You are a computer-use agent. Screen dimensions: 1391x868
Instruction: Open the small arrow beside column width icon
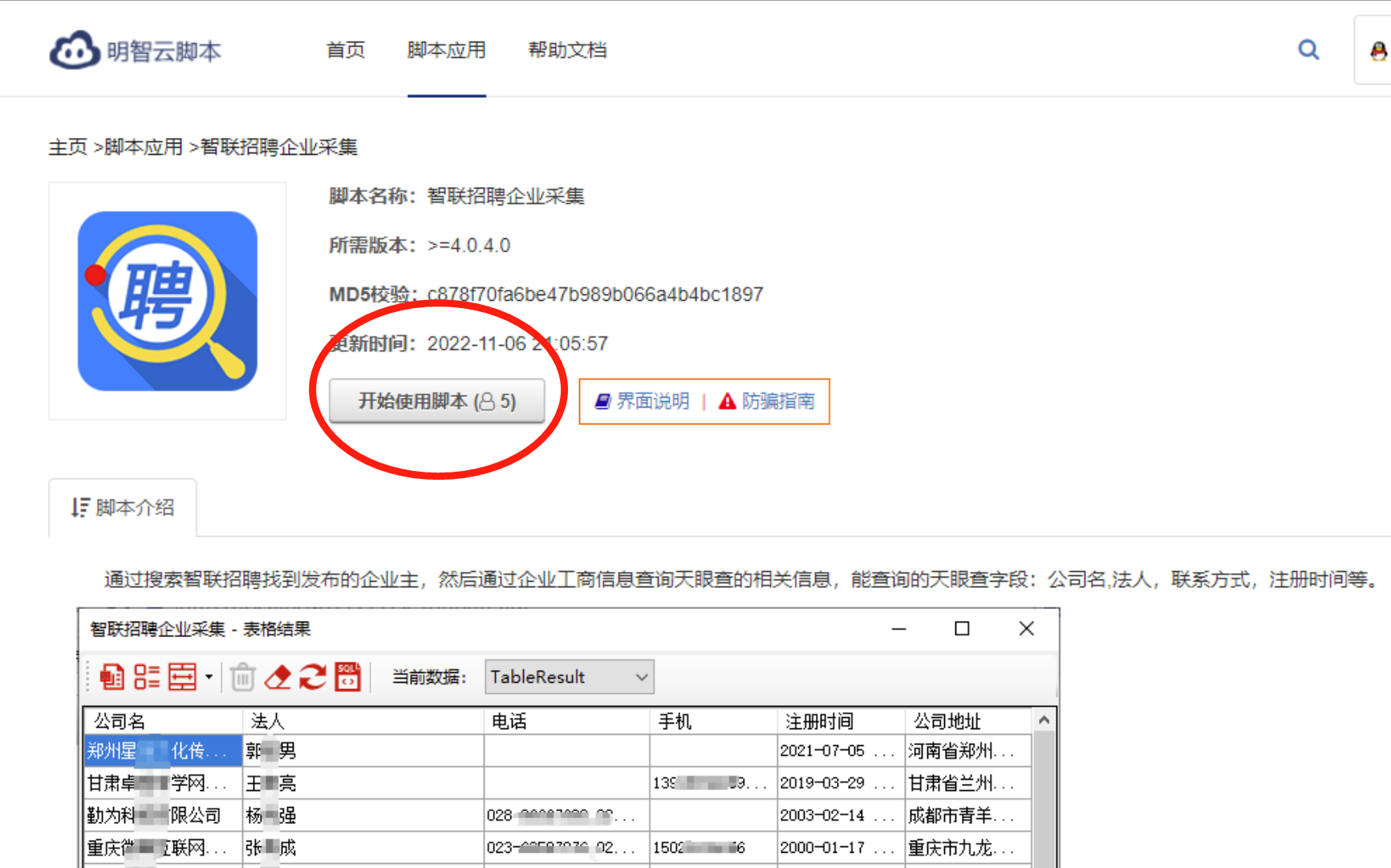(209, 676)
